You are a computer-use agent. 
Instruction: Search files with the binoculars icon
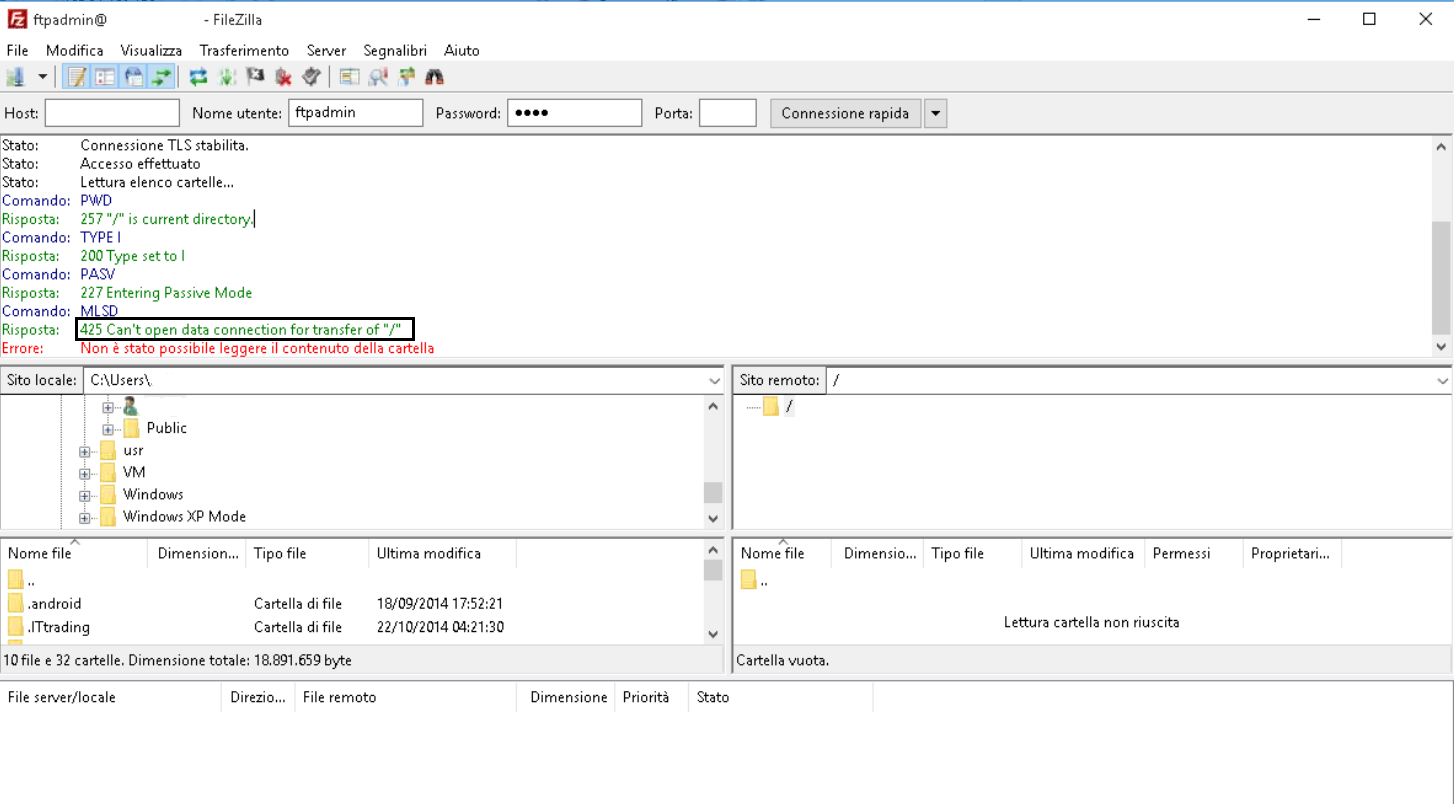[435, 77]
